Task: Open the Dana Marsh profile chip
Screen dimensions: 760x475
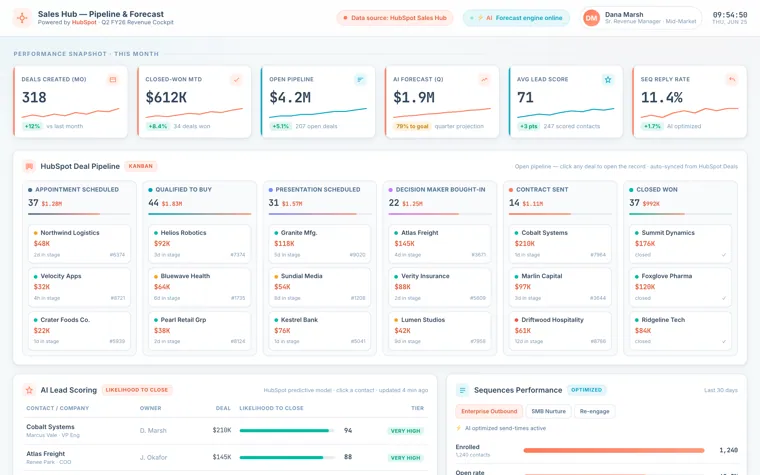Action: 640,18
